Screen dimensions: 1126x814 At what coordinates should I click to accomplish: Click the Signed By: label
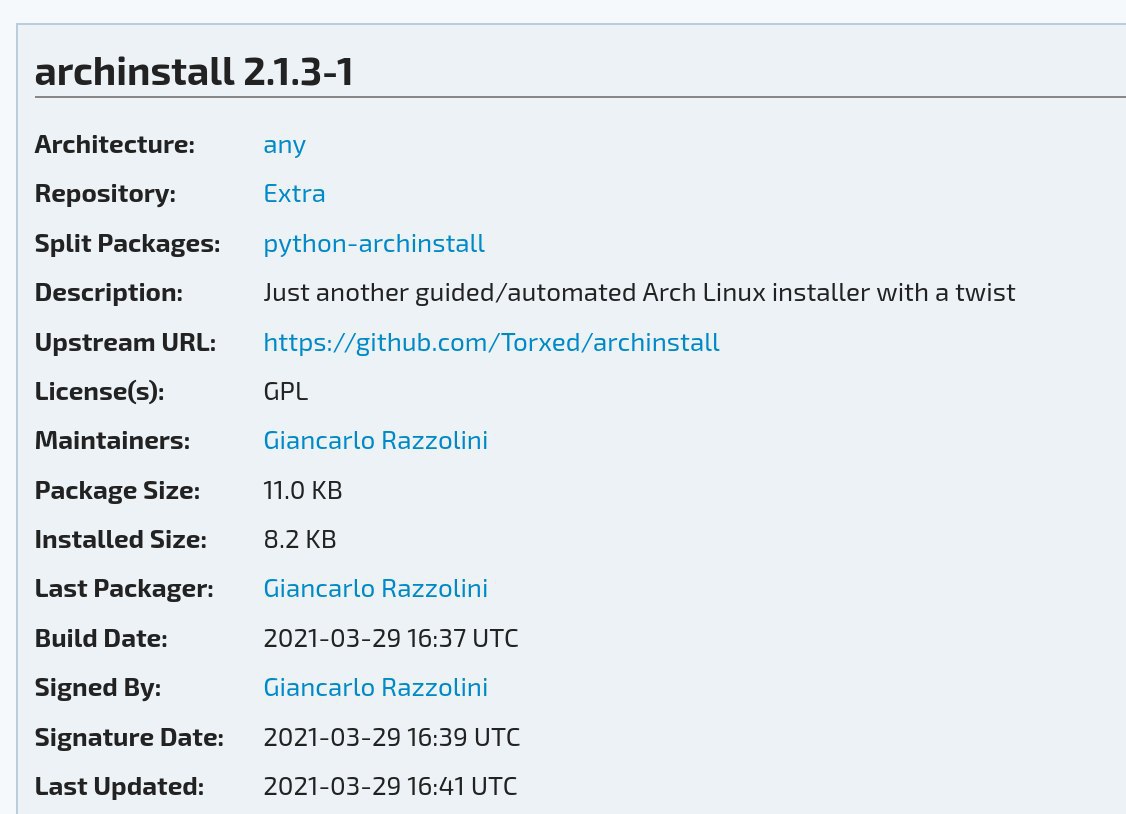[x=98, y=688]
